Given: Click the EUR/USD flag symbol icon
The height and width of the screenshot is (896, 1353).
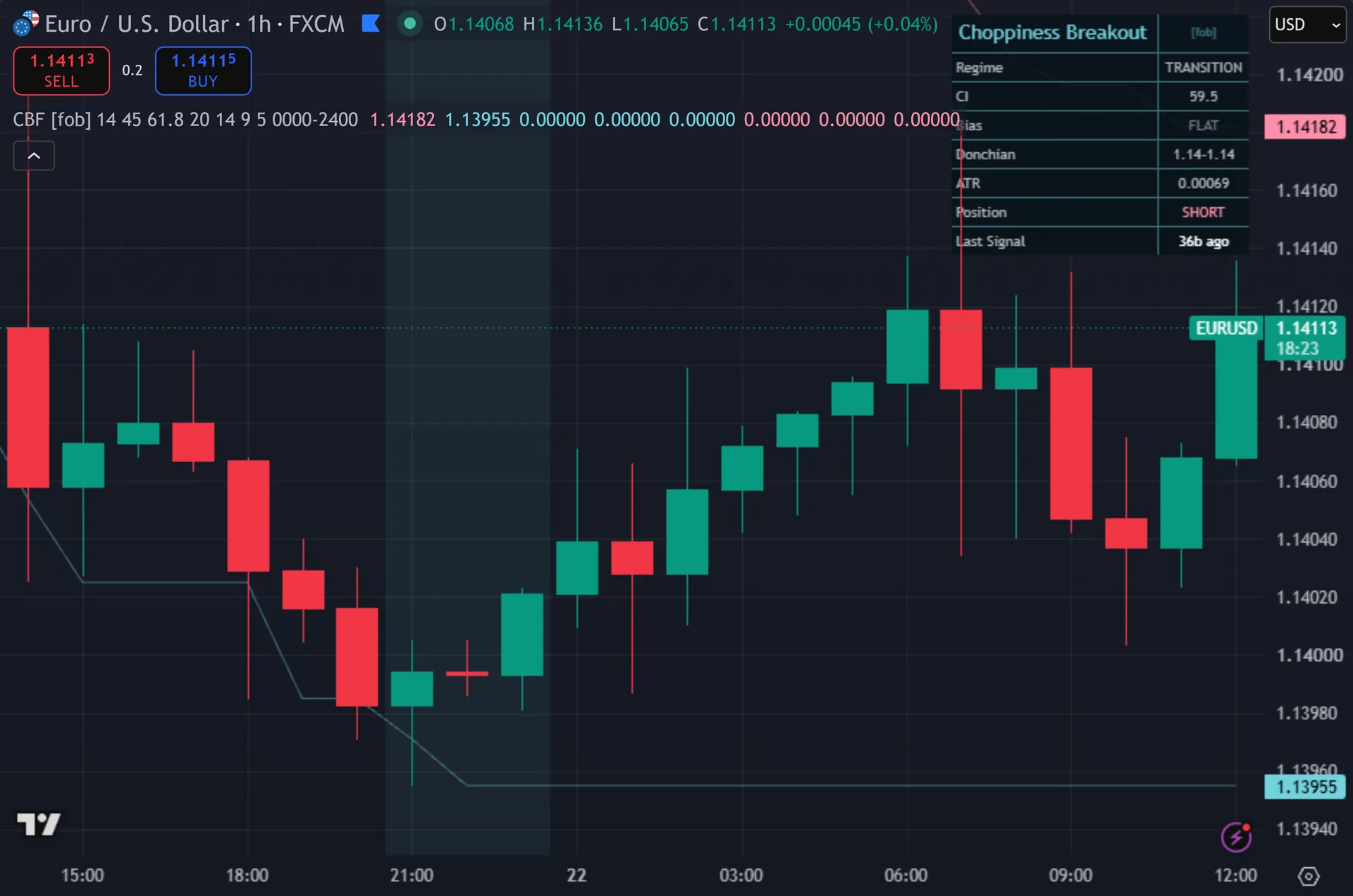Looking at the screenshot, I should [25, 24].
